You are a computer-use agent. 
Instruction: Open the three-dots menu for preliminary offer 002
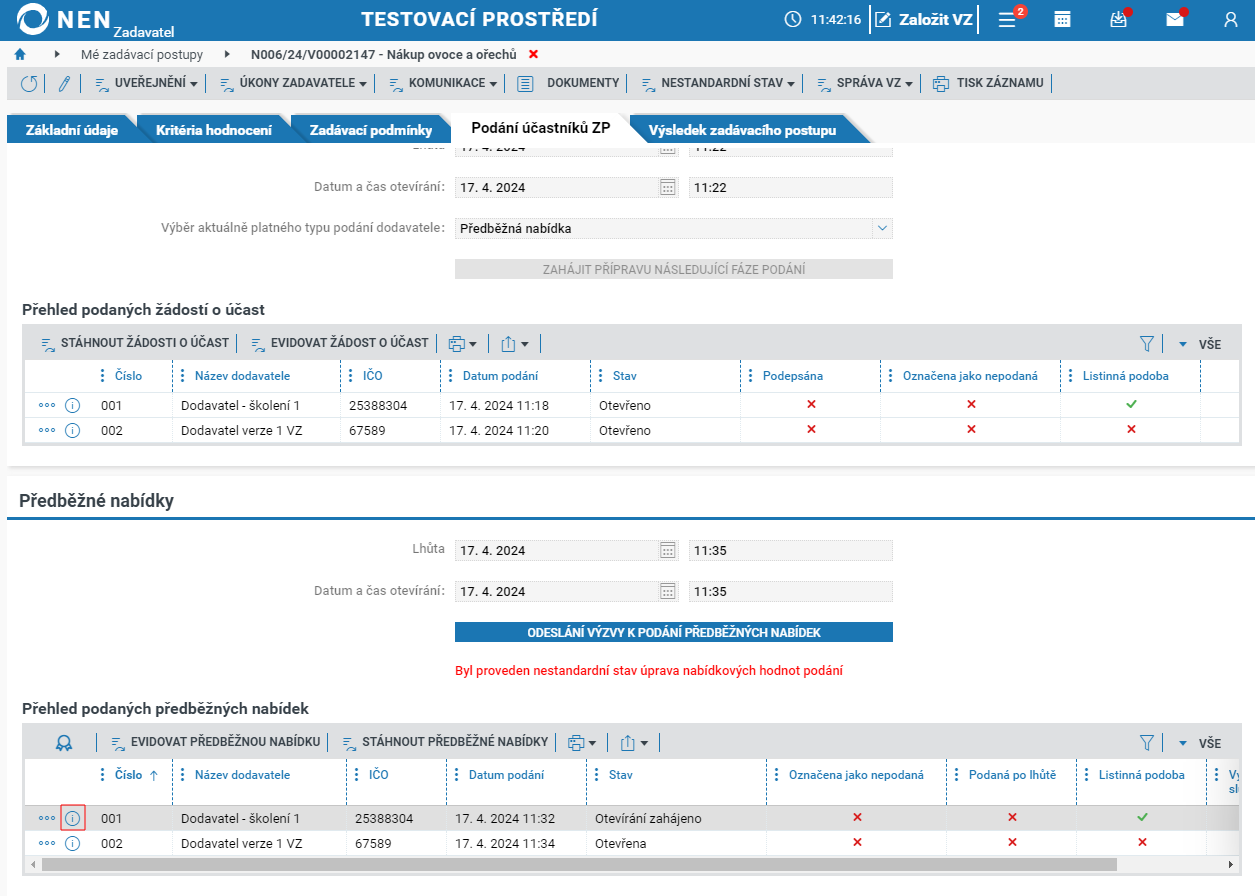point(46,843)
